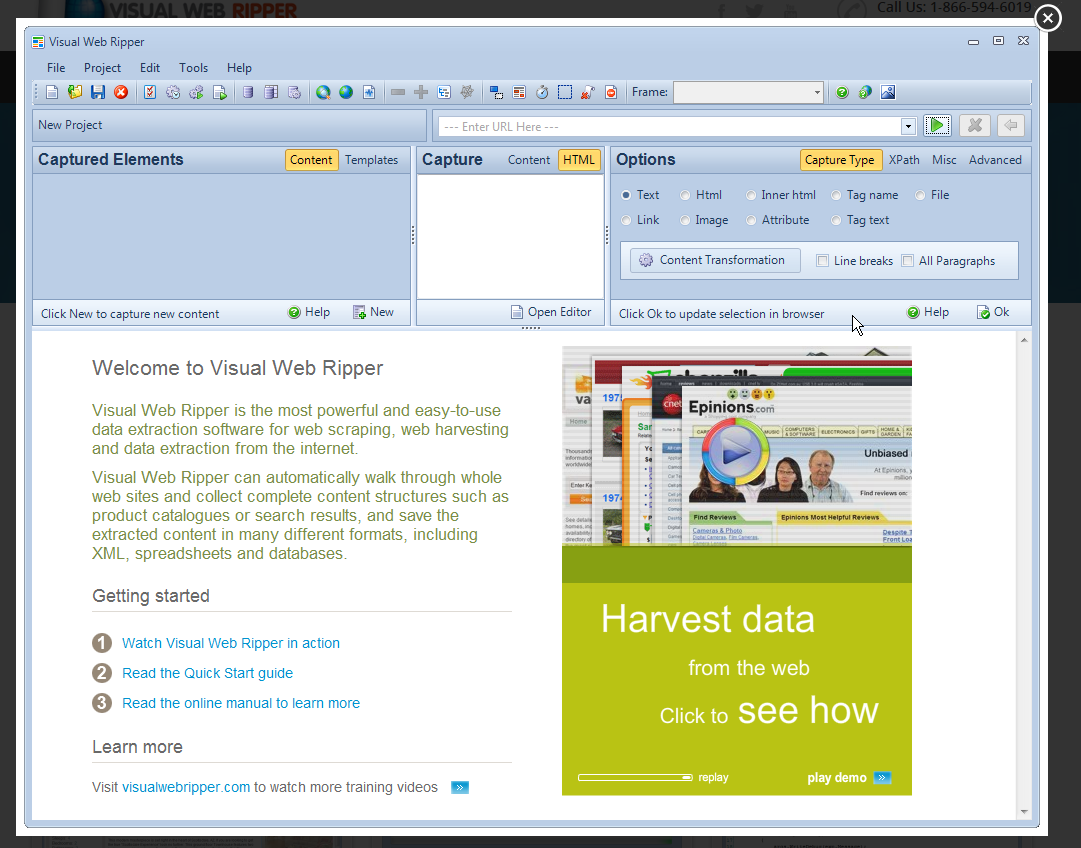The height and width of the screenshot is (848, 1081).
Task: Click the red page layout toolbar icon
Action: [519, 92]
